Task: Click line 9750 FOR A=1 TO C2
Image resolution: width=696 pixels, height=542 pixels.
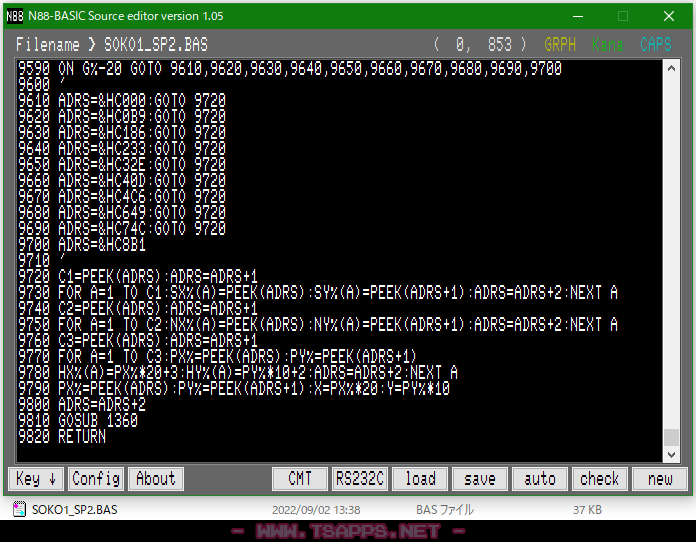Action: 318,324
